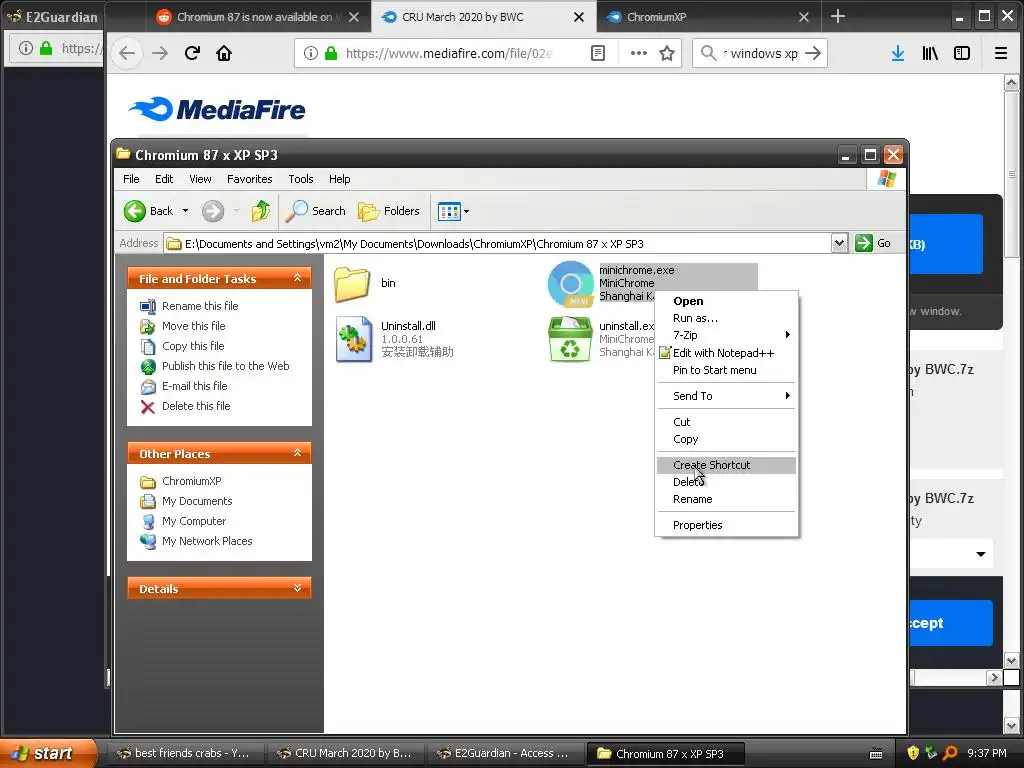This screenshot has height=768, width=1024.
Task: Open My Computer in Other Places
Action: [x=194, y=521]
